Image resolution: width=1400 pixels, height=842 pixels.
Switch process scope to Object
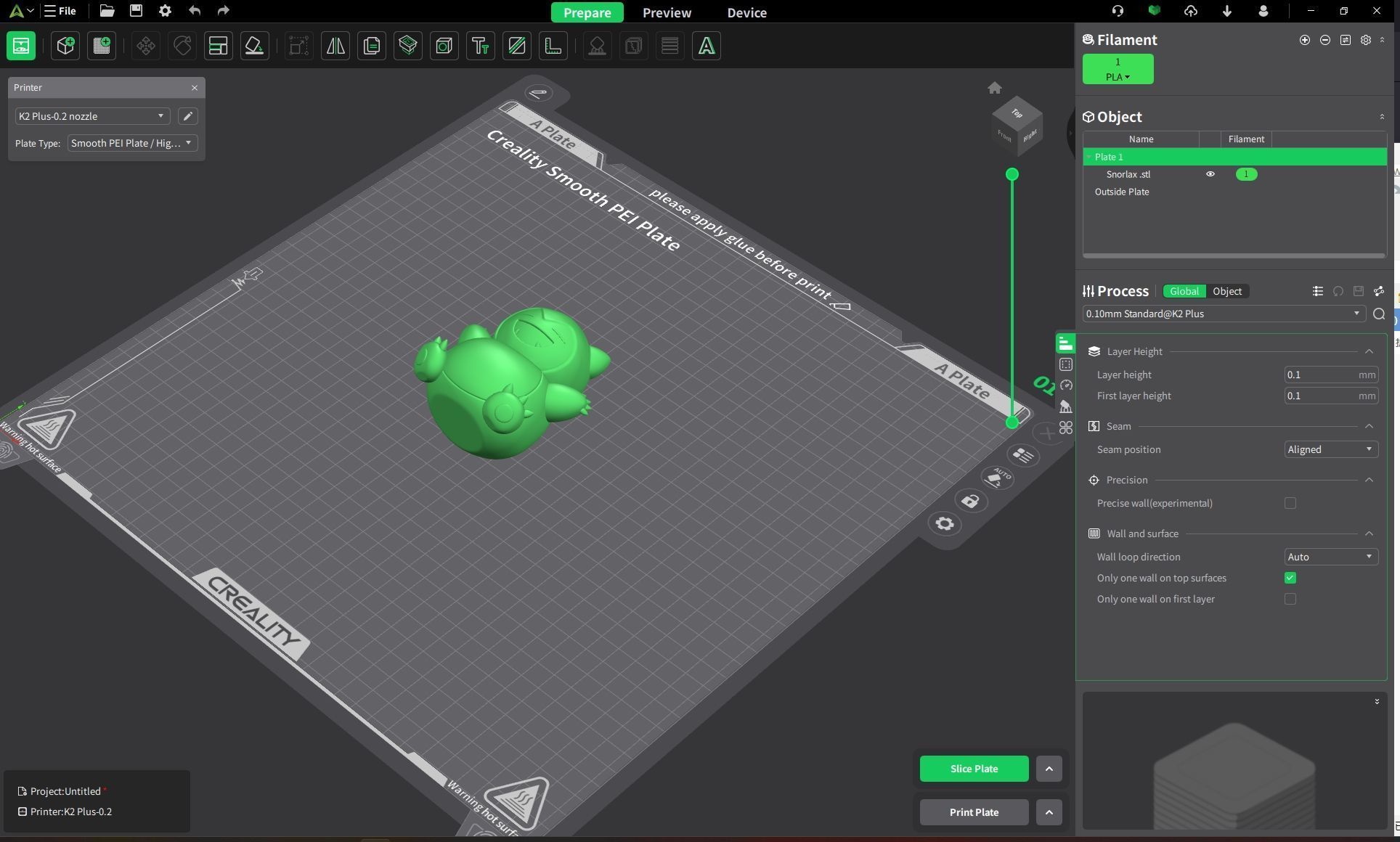1227,291
